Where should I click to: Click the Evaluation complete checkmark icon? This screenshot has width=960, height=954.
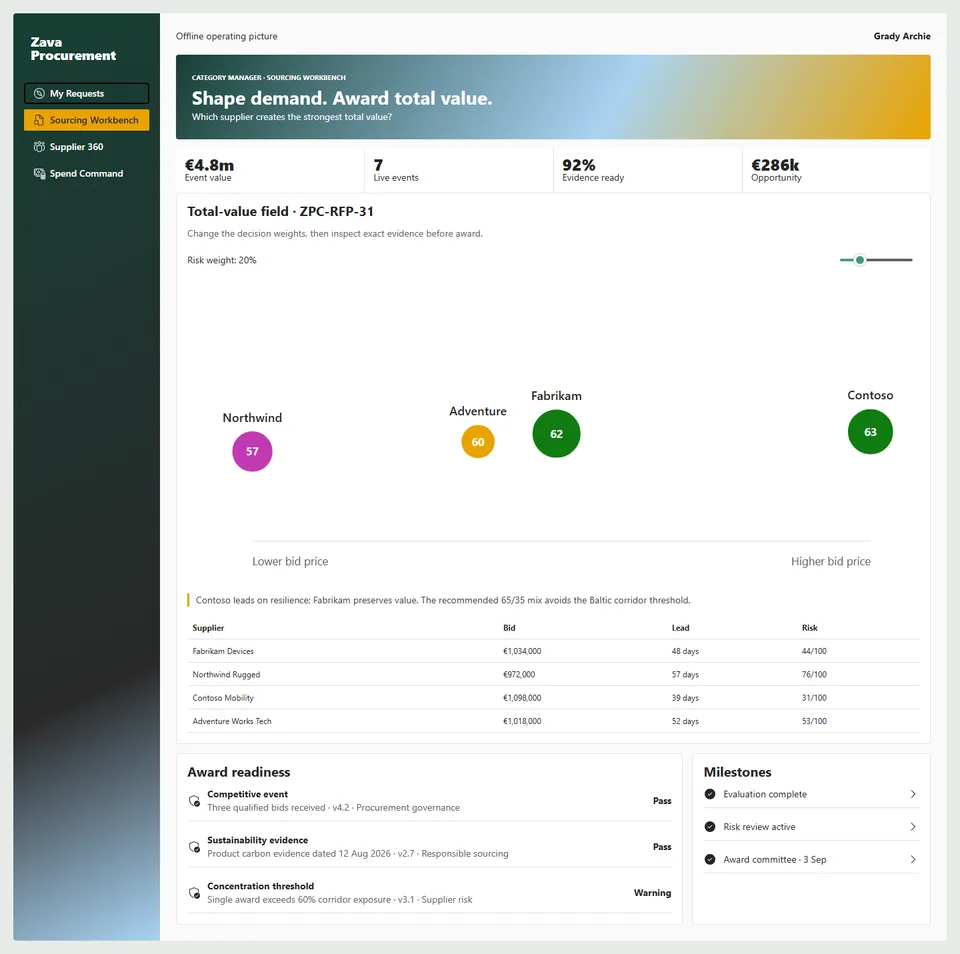(x=710, y=794)
